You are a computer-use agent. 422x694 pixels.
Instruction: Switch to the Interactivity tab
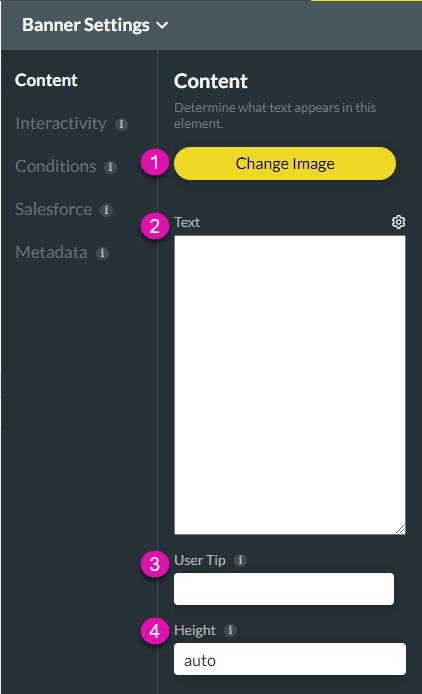[x=61, y=123]
